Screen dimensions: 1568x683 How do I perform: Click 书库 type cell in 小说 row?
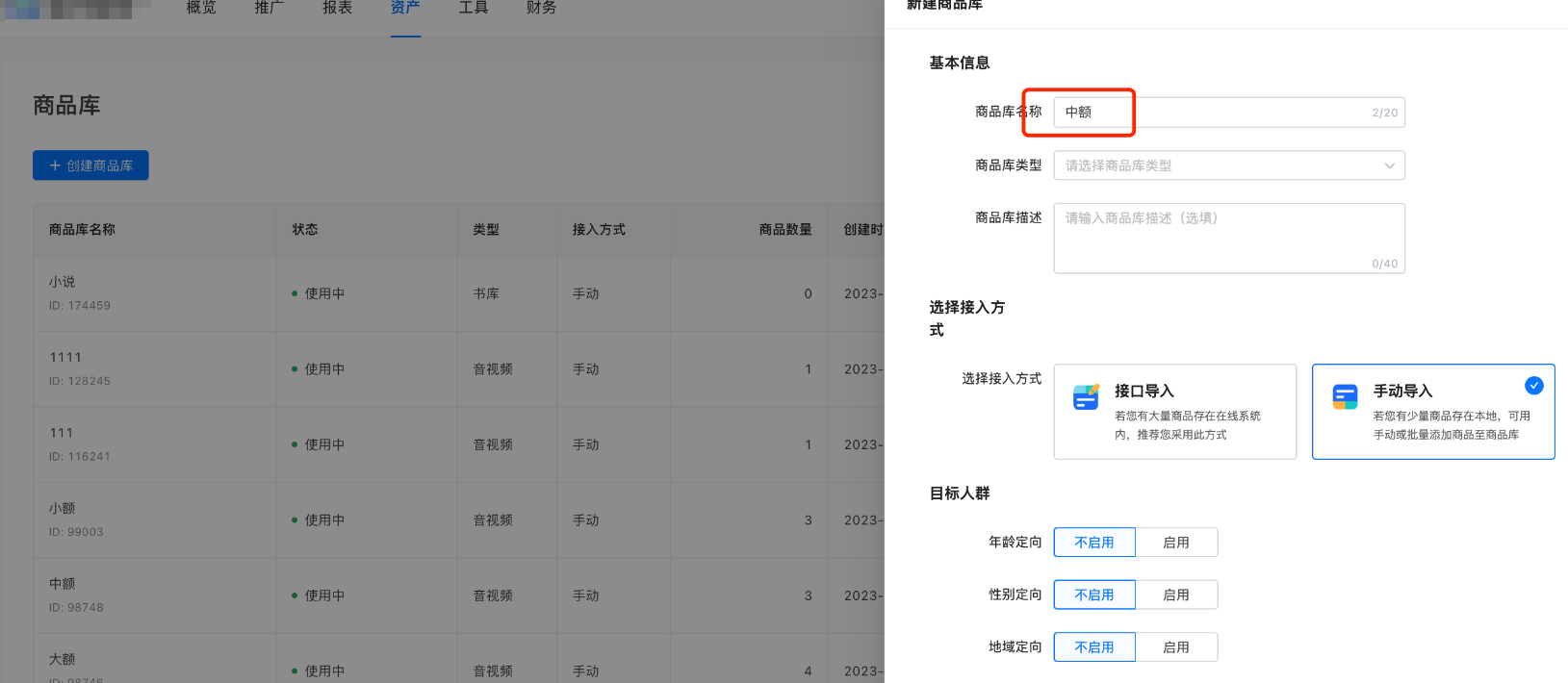point(486,294)
